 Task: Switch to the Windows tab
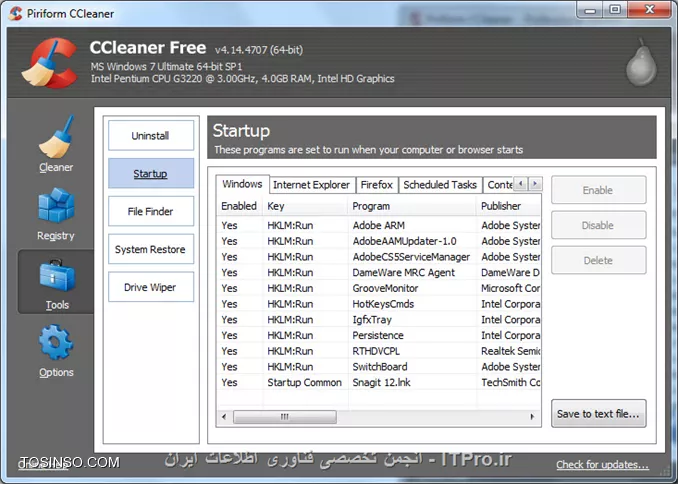point(242,184)
